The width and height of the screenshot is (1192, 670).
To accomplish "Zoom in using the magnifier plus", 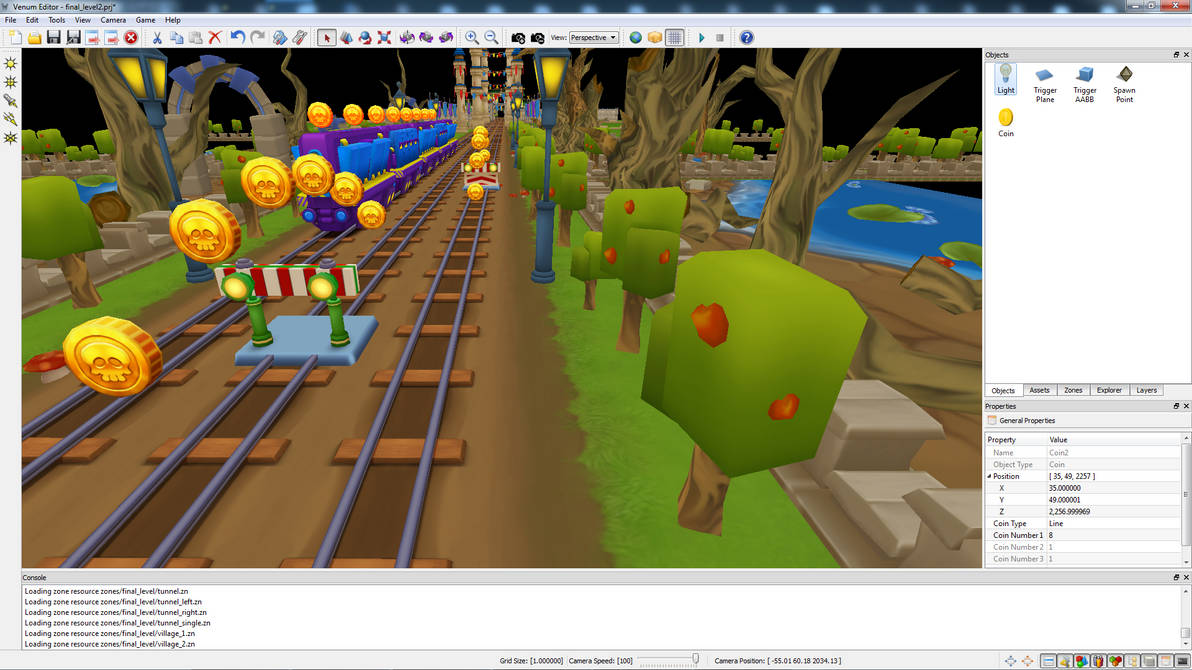I will coord(472,37).
